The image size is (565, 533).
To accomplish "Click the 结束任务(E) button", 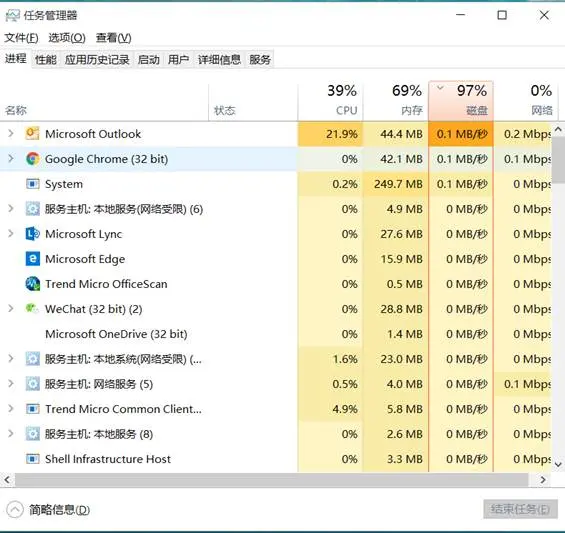I will click(x=520, y=509).
